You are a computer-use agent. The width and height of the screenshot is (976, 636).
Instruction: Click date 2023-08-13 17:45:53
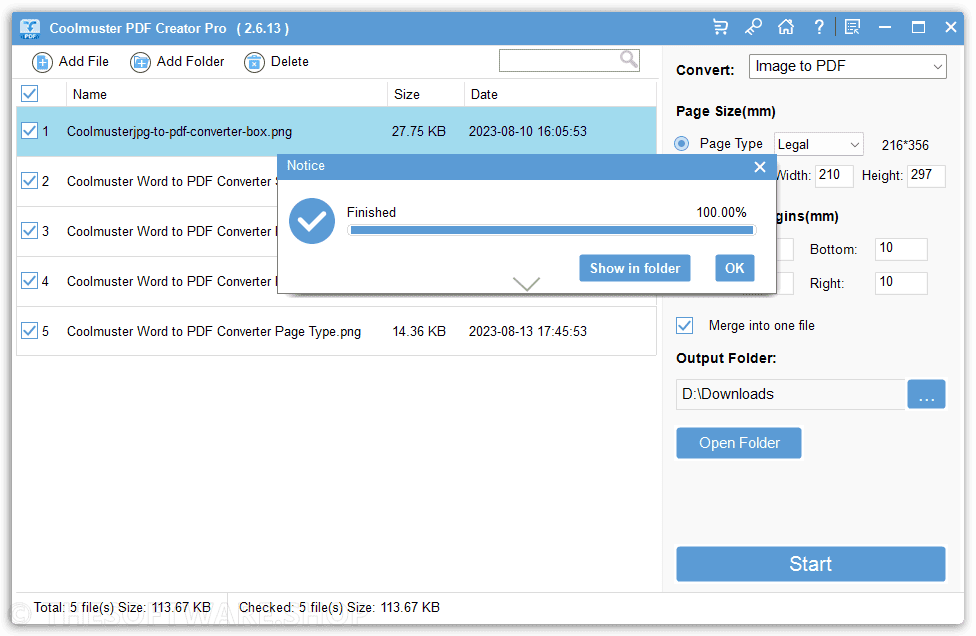point(528,331)
